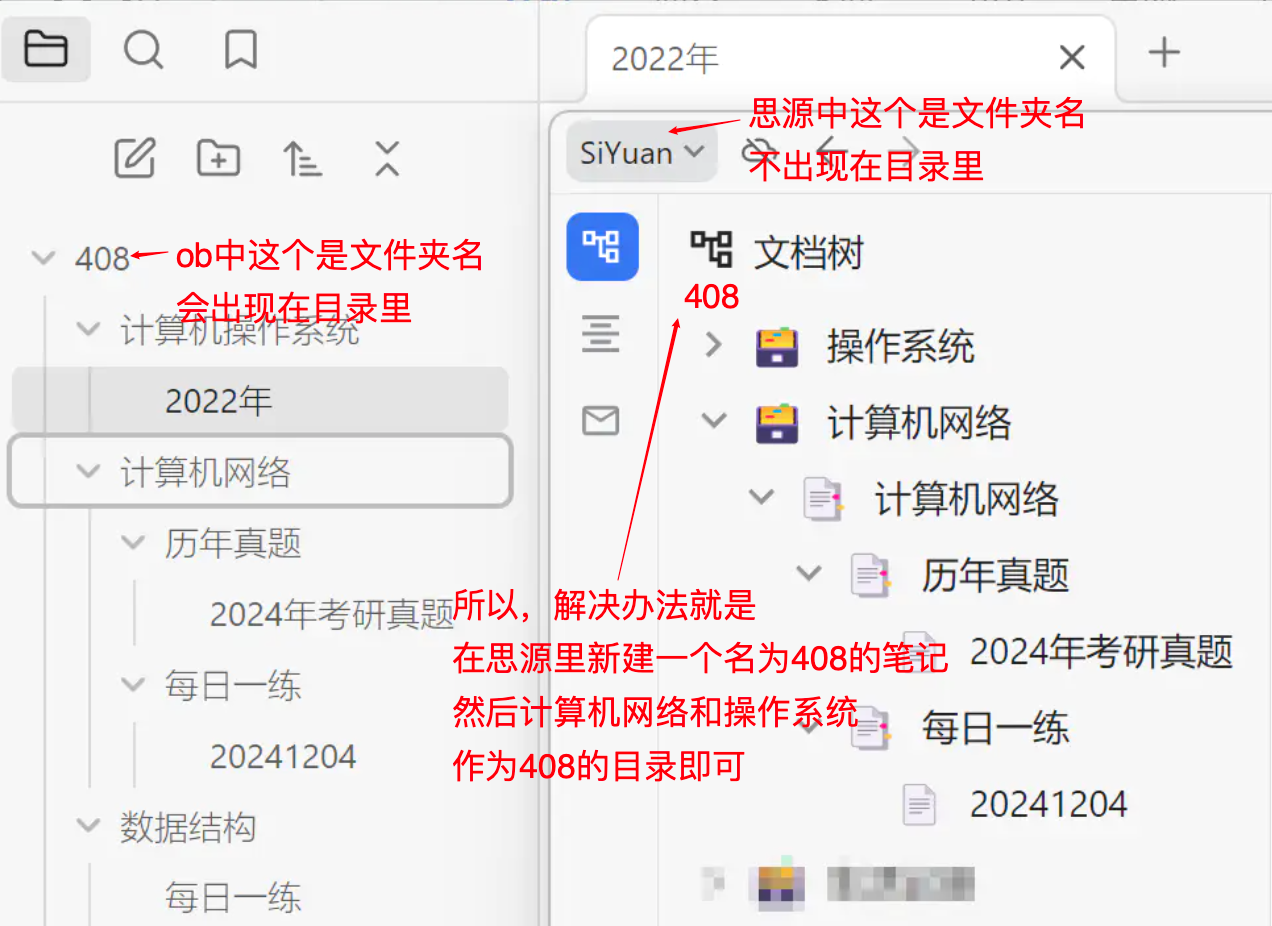The height and width of the screenshot is (926, 1272).
Task: Create a new note with pencil icon
Action: coord(135,157)
